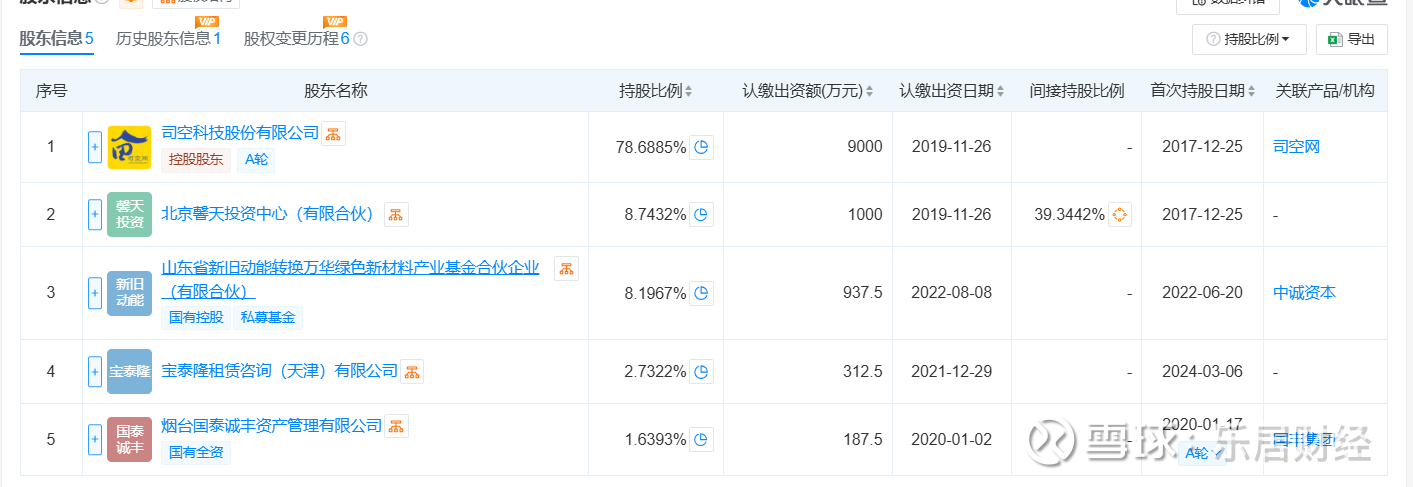Viewport: 1413px width, 487px height.
Task: Select the 2021-12-29 contribution date
Action: (952, 371)
